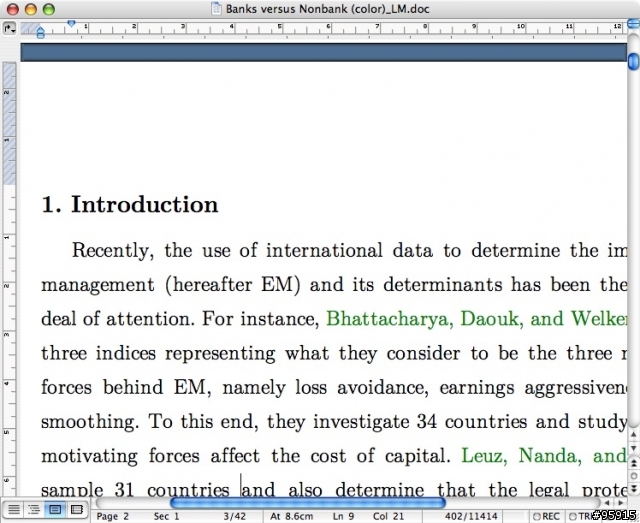This screenshot has width=640, height=523.
Task: Click the word 'Recently' in first paragraph
Action: pos(113,251)
